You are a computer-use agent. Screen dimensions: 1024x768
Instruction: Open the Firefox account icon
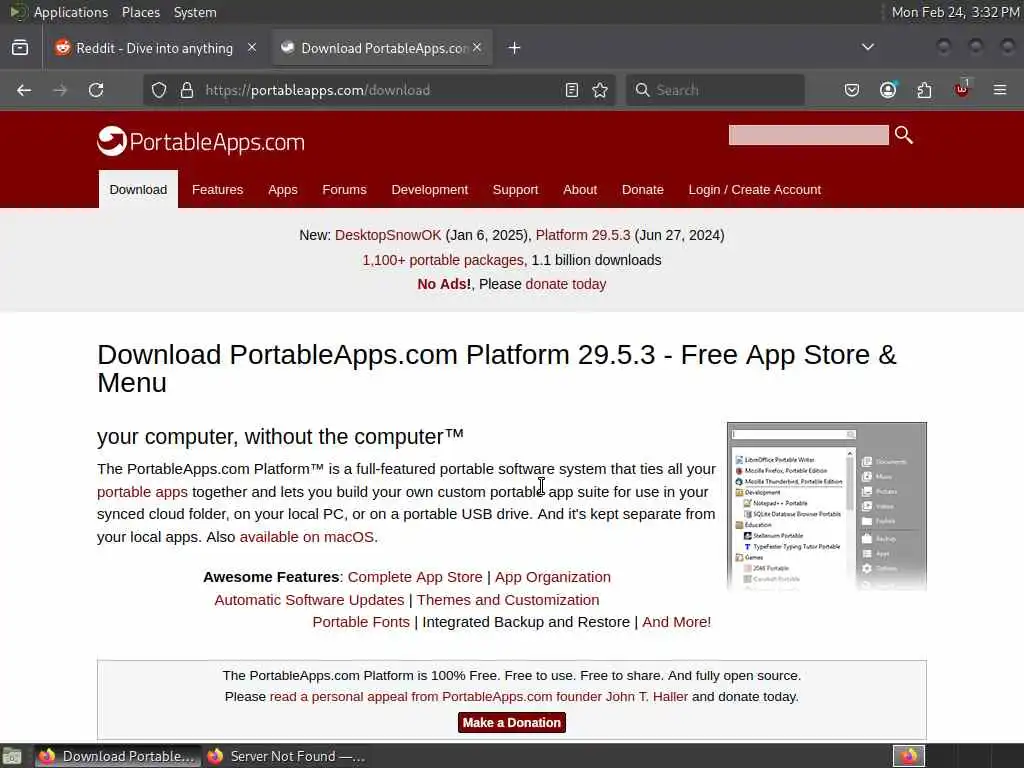(888, 90)
